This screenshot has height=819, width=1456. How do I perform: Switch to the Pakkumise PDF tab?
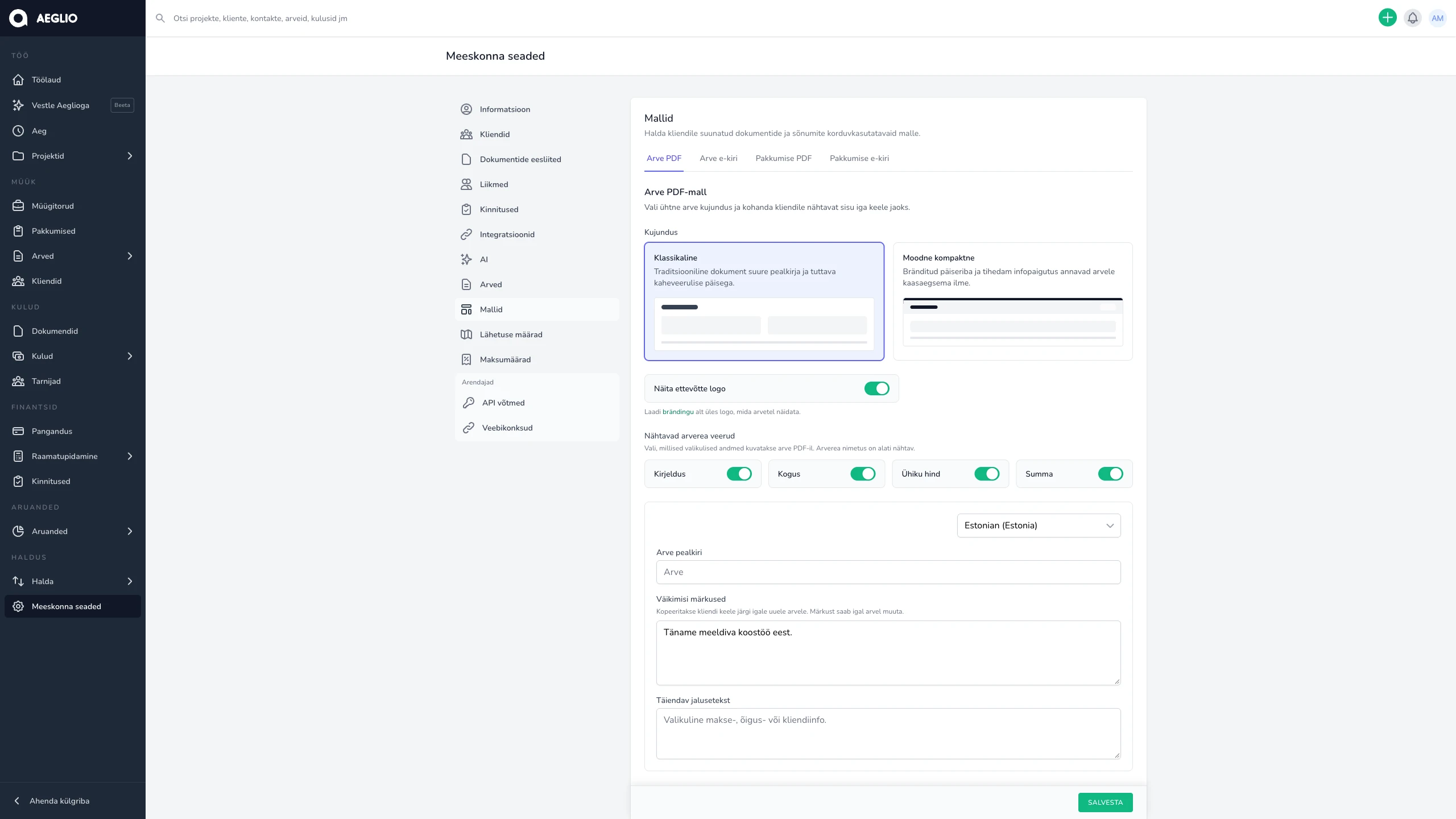(x=783, y=158)
